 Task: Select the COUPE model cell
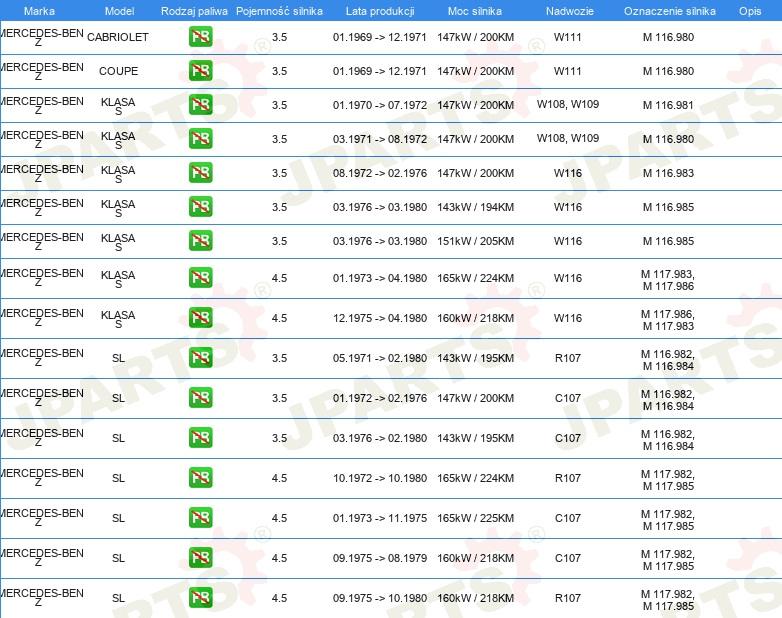(118, 71)
